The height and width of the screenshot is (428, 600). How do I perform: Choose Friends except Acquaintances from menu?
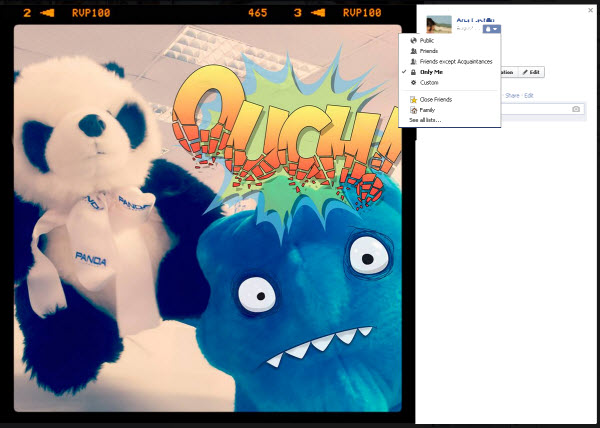tap(457, 61)
